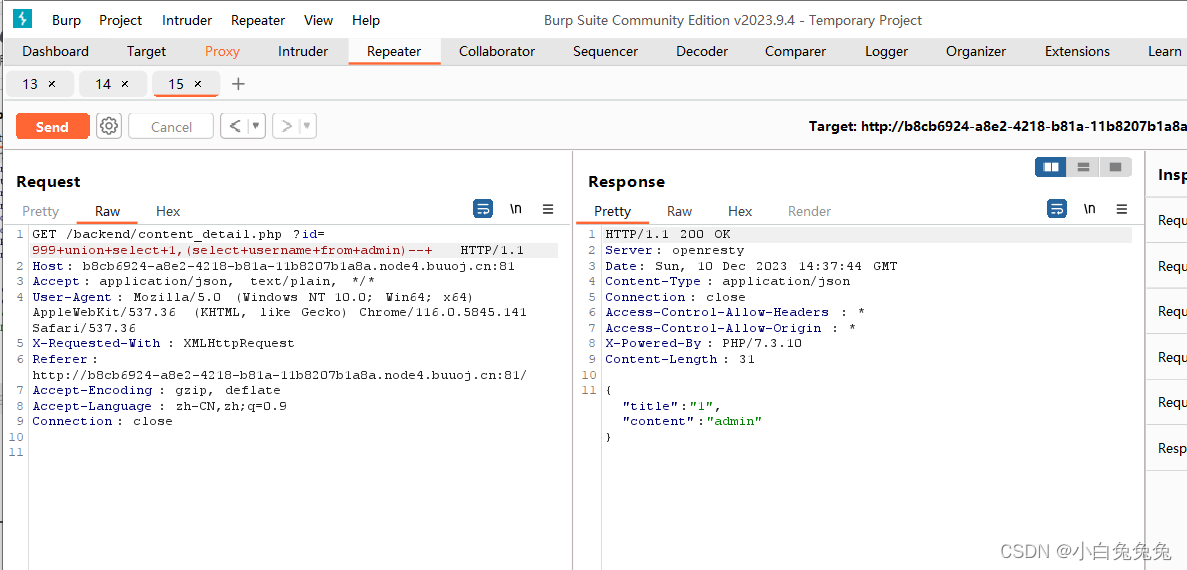Toggle word wrap icon in Response panel
Image resolution: width=1187 pixels, height=570 pixels.
tap(1057, 209)
